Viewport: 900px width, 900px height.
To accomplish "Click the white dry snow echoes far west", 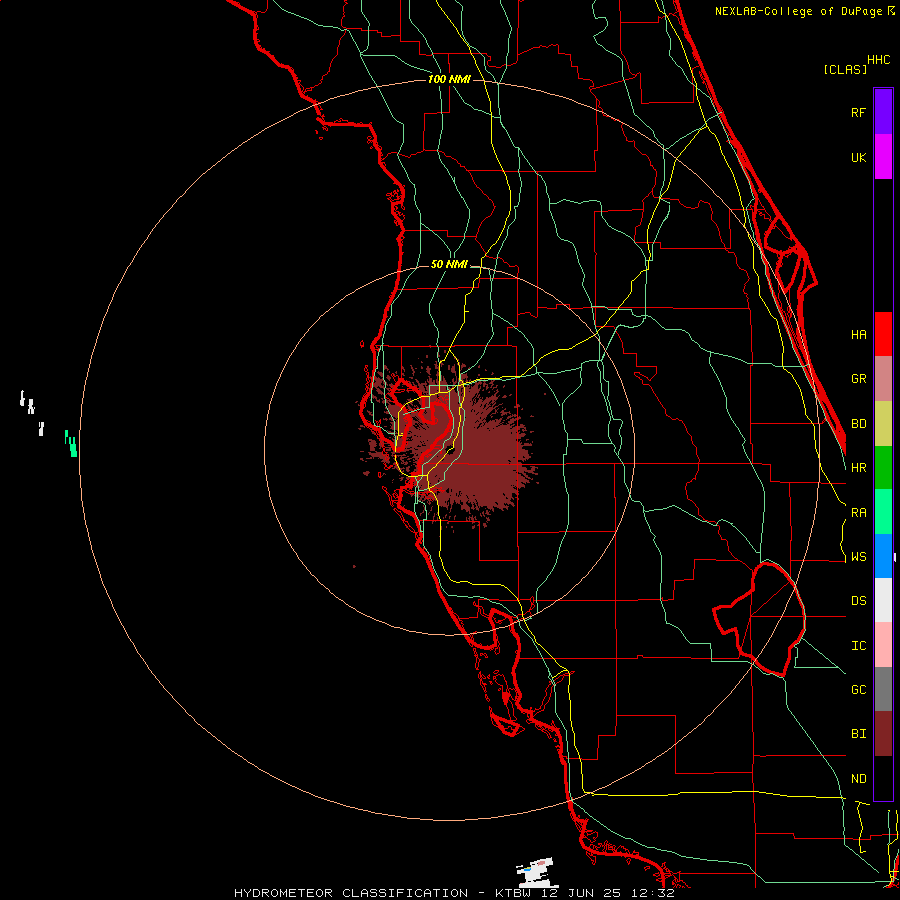I will [32, 413].
